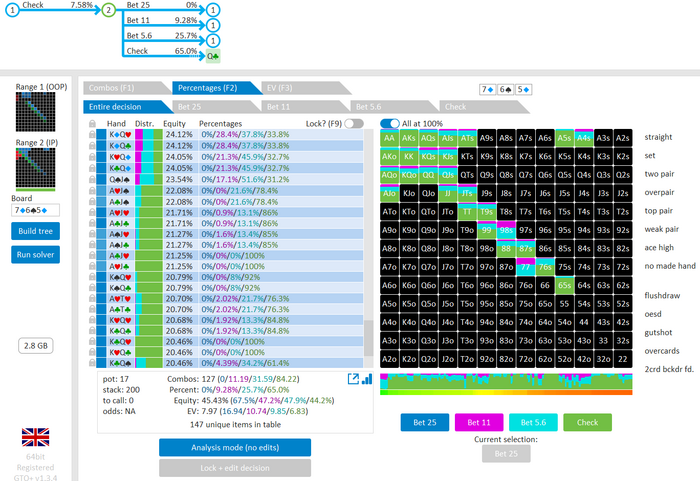This screenshot has height=481, width=700.
Task: Switch to Combos (F1) tab
Action: [x=123, y=88]
